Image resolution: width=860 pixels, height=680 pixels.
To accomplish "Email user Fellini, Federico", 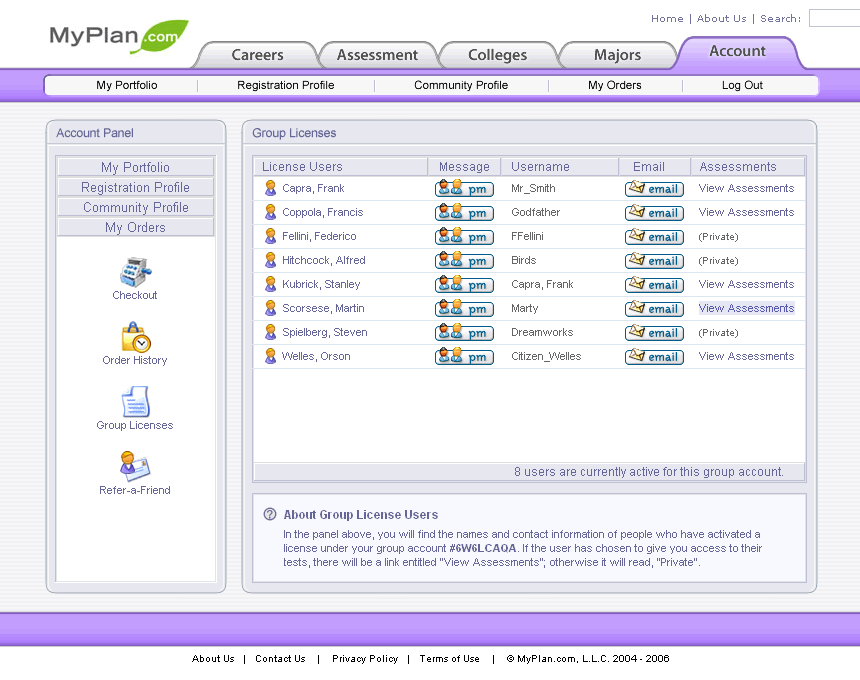I will (654, 237).
